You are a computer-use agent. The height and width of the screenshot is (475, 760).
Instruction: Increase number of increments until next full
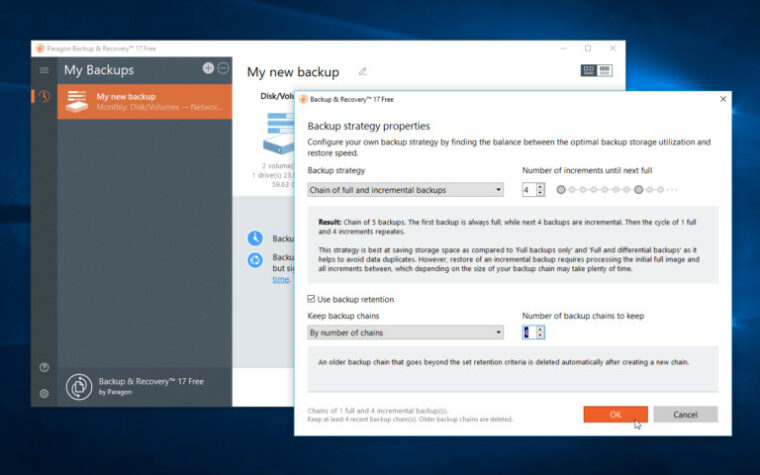point(540,186)
